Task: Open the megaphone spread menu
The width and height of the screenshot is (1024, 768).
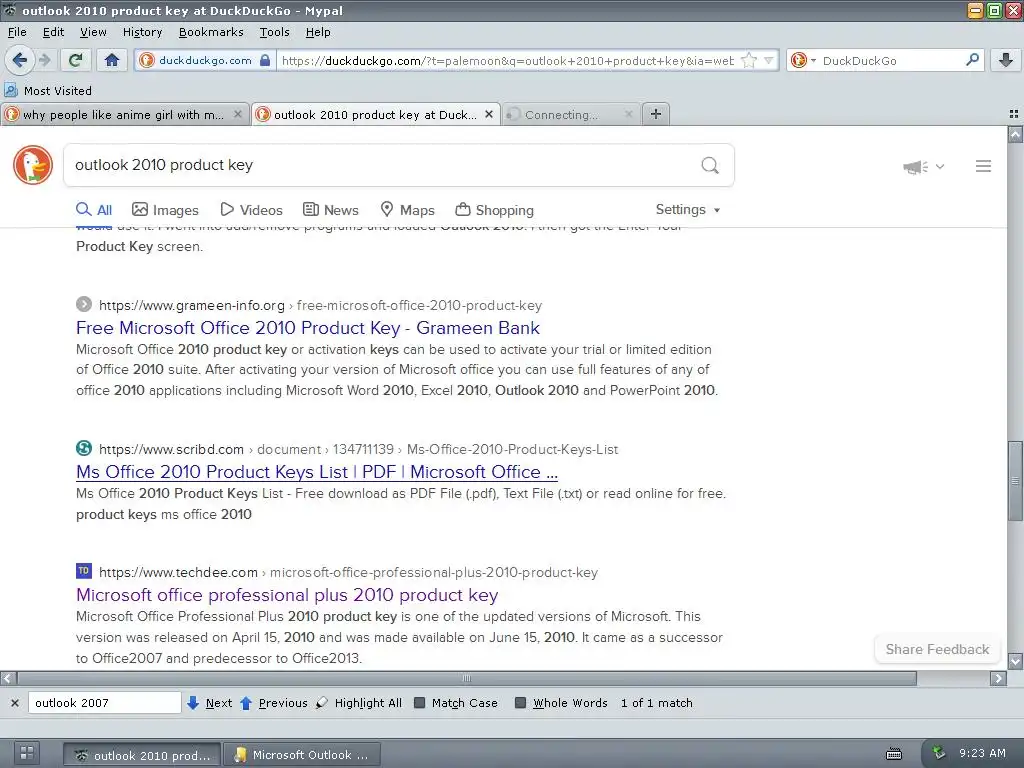Action: (x=923, y=167)
